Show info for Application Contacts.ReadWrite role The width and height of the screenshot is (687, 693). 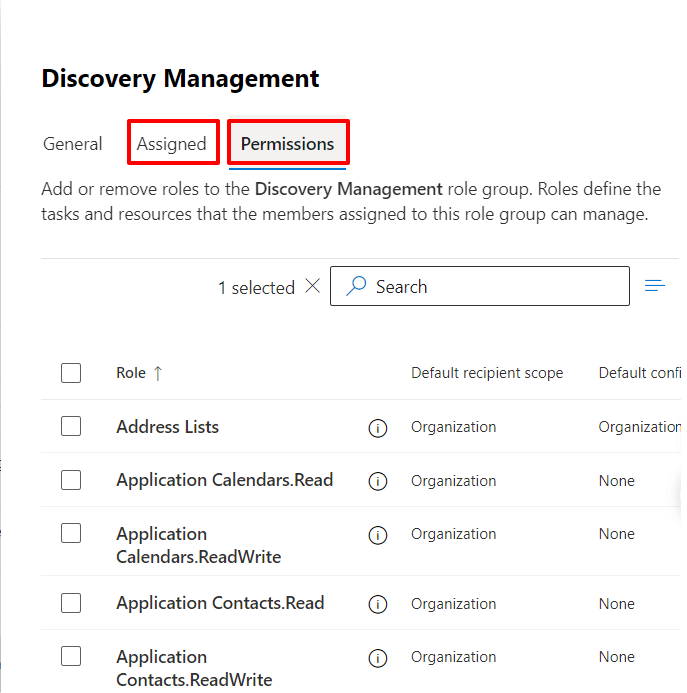click(x=378, y=658)
